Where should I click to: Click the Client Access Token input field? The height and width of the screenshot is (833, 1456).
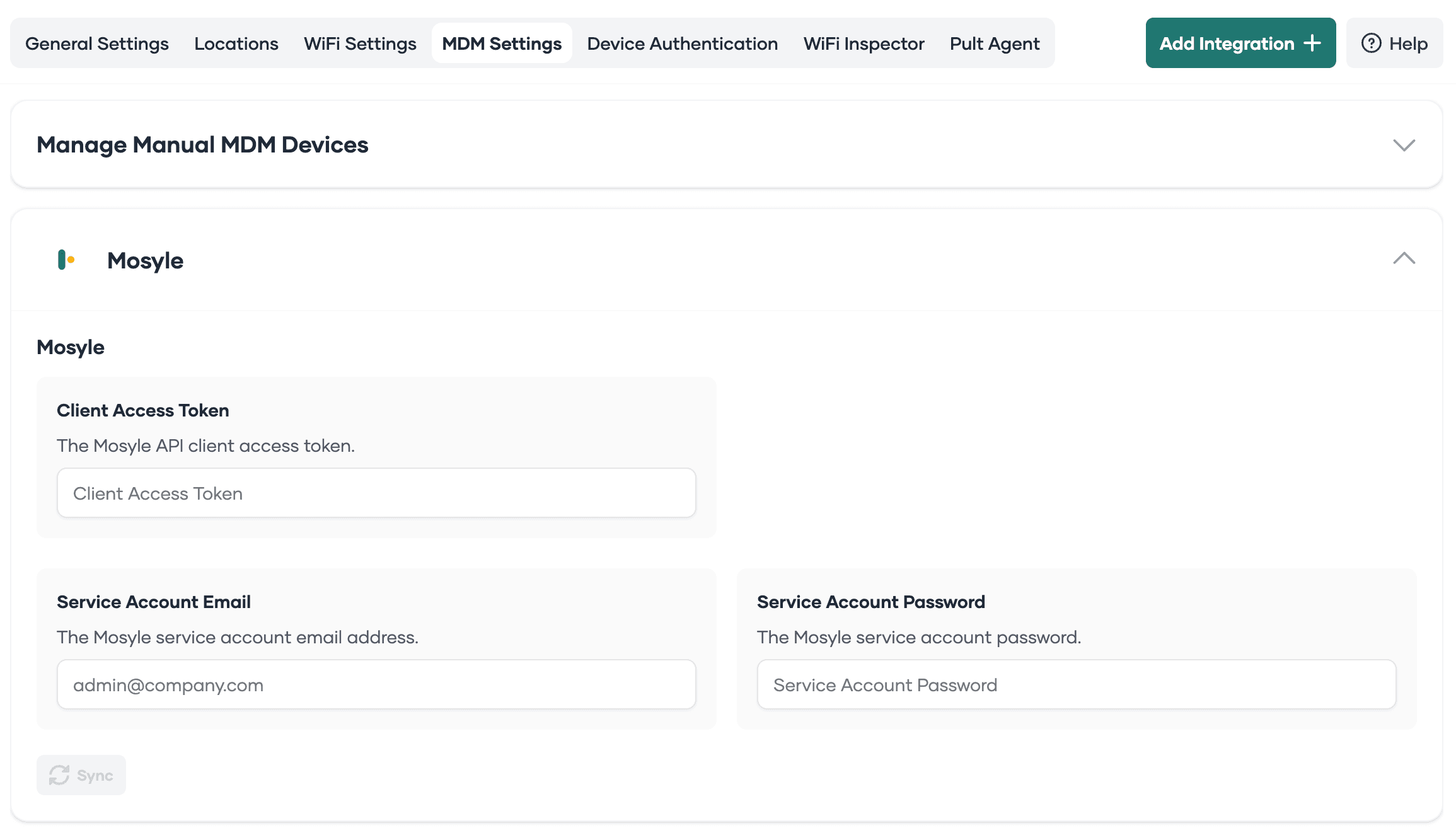tap(376, 493)
